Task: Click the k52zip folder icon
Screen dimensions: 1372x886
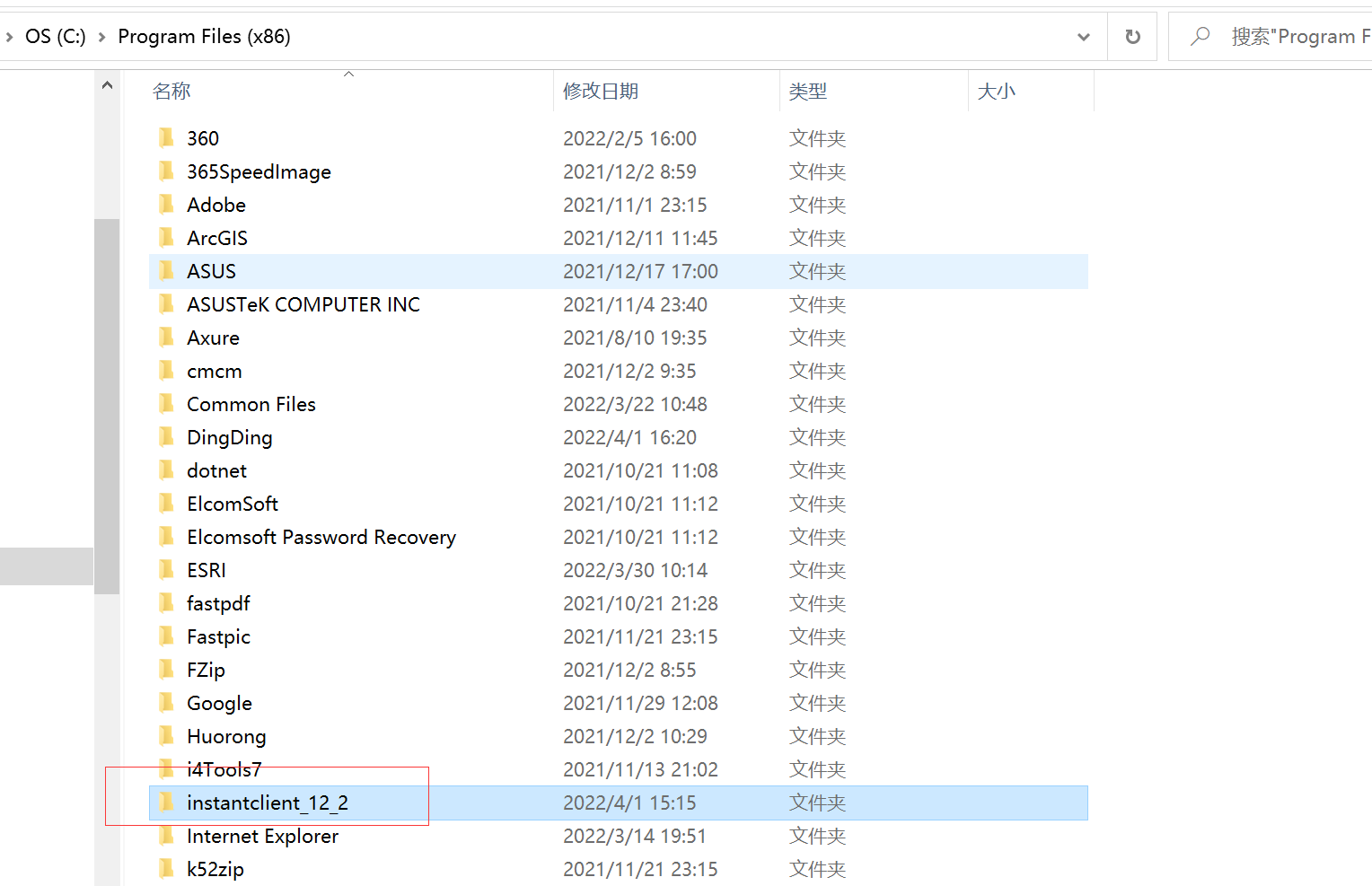Action: click(167, 868)
